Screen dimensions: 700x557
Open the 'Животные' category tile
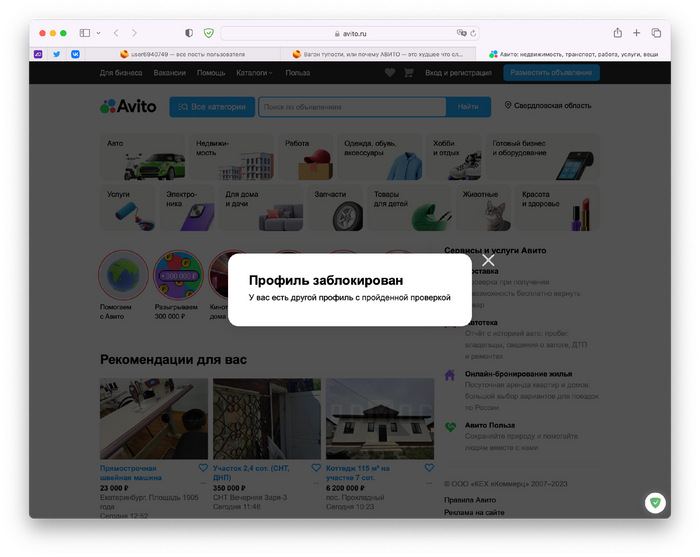pos(483,208)
